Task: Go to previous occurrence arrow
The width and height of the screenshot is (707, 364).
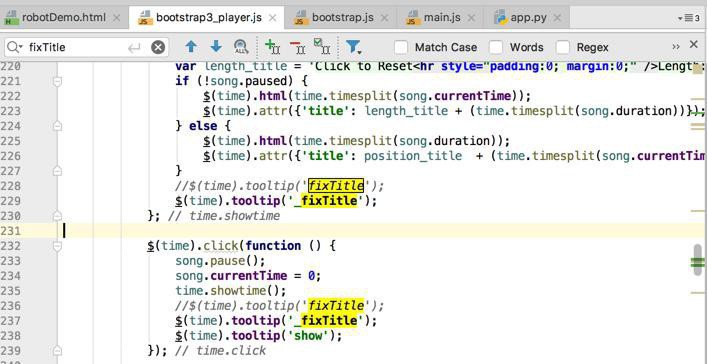Action: (191, 46)
